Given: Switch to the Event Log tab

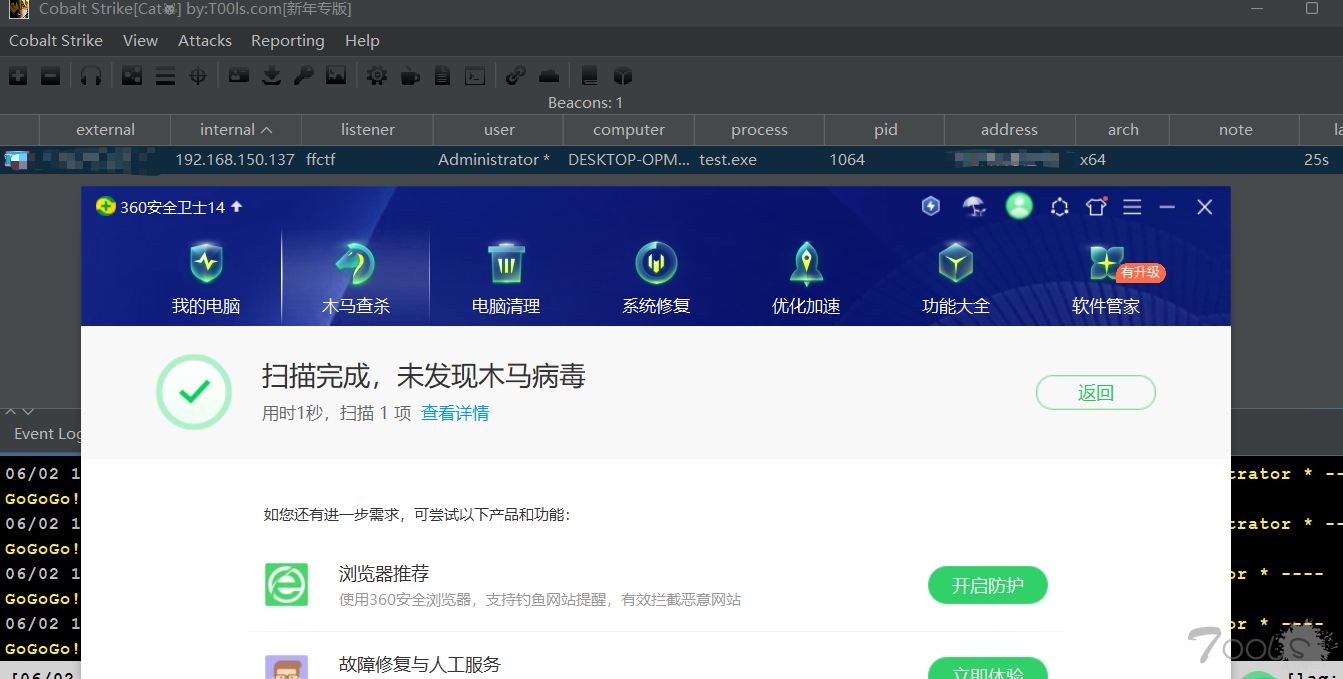Looking at the screenshot, I should [x=47, y=434].
